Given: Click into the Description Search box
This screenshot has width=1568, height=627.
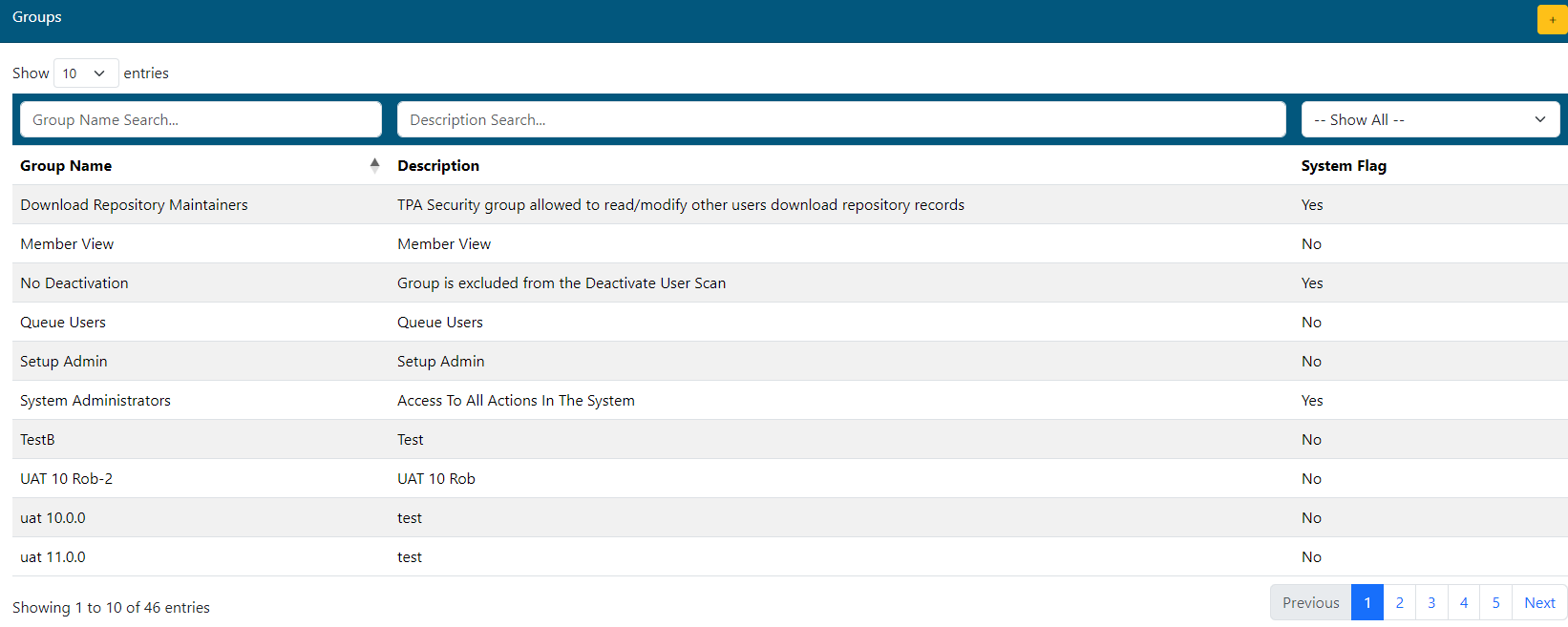Looking at the screenshot, I should tap(840, 120).
